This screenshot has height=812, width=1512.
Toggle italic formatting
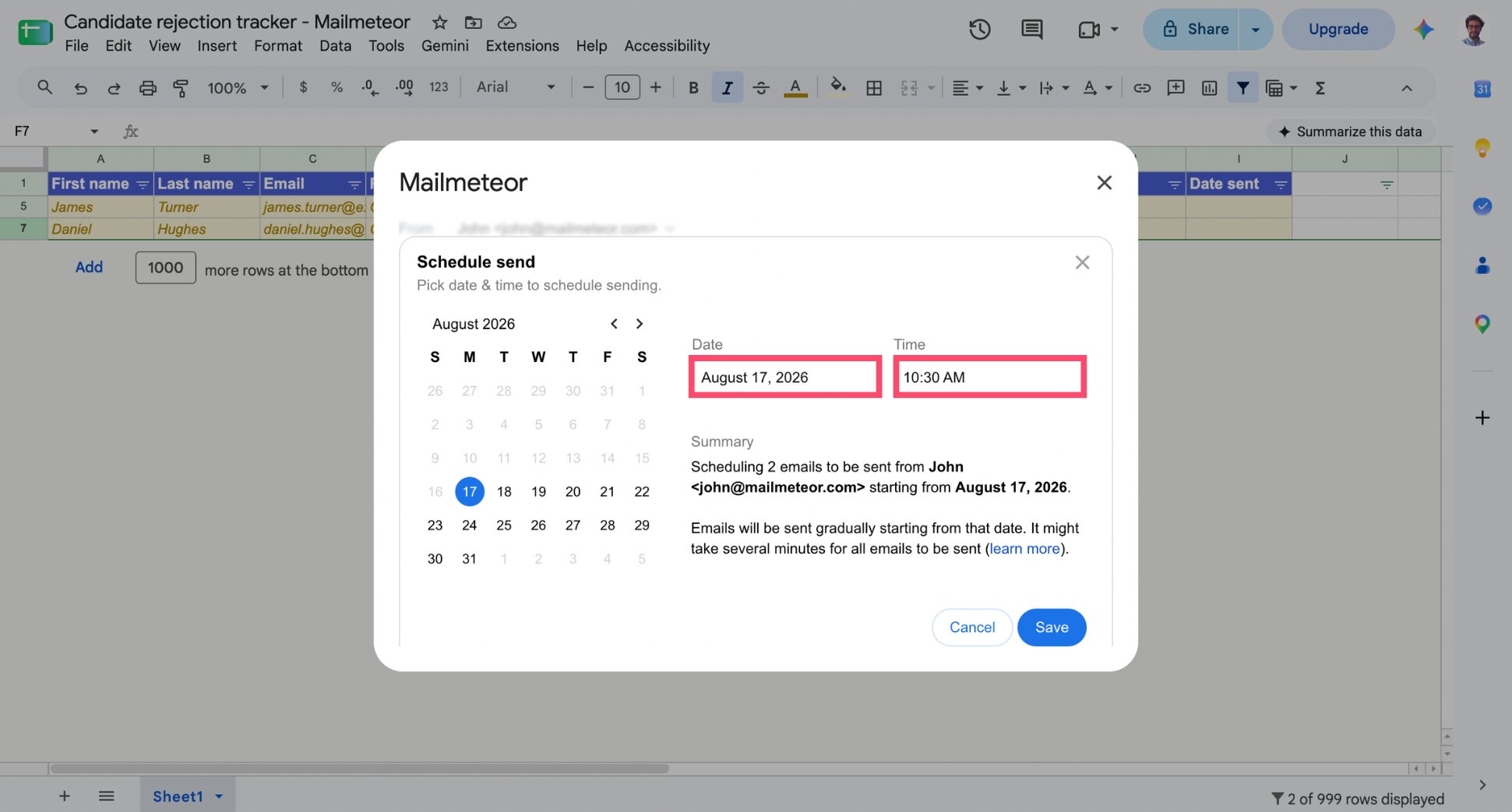tap(727, 88)
